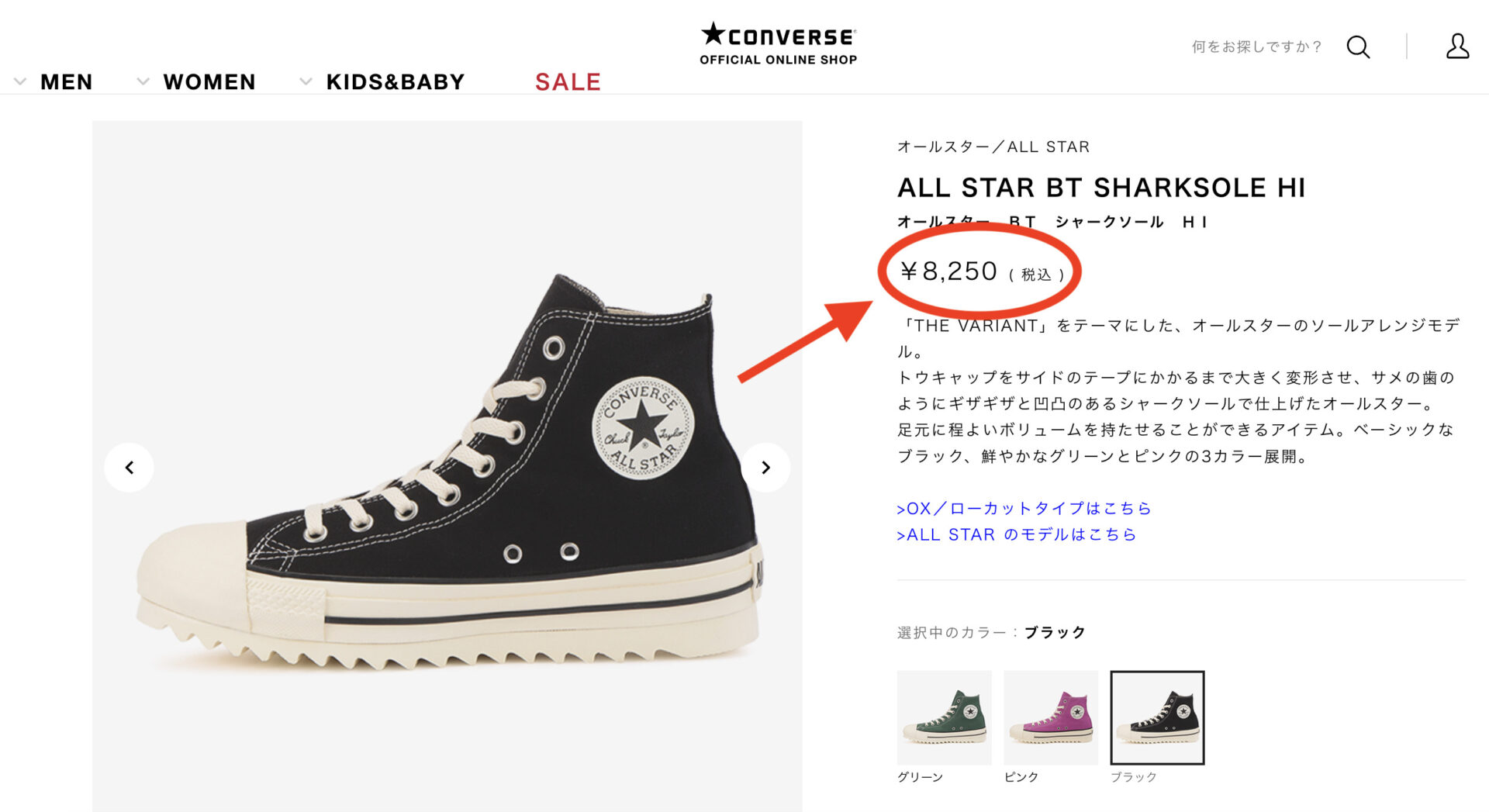
Task: Follow the OX low-cut type link
Action: coord(1024,508)
